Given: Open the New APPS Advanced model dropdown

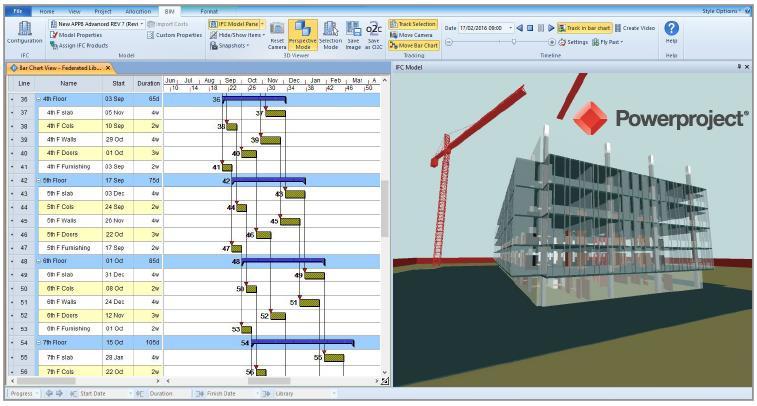Looking at the screenshot, I should coord(142,24).
